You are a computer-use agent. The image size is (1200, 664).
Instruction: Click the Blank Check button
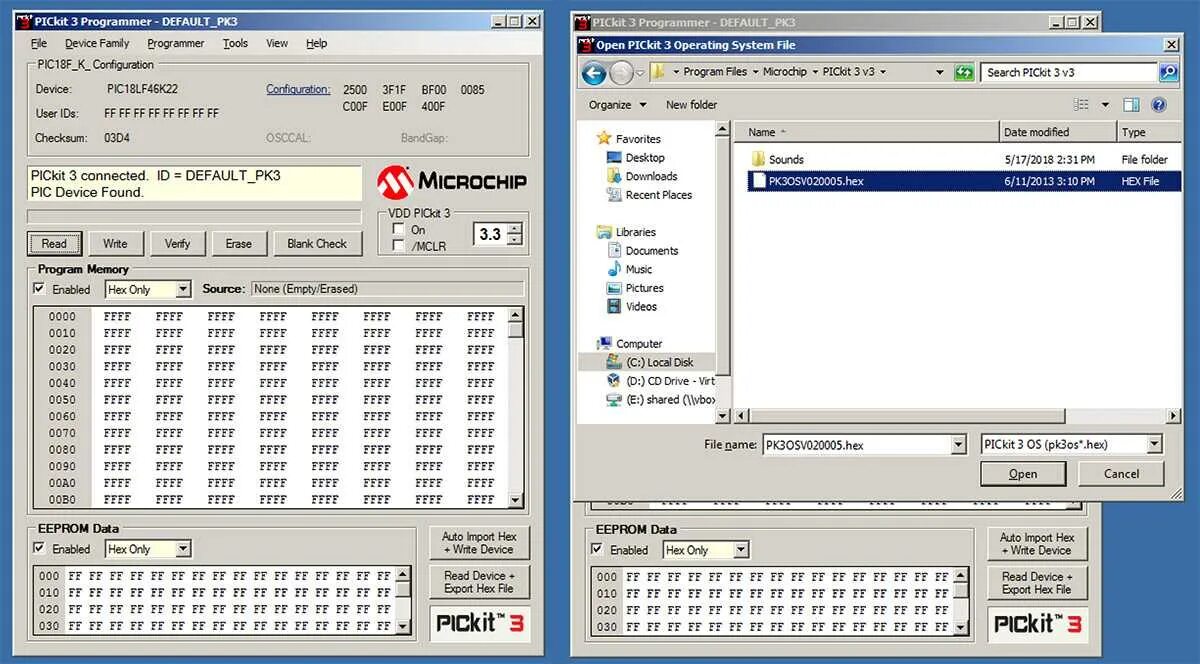coord(317,243)
